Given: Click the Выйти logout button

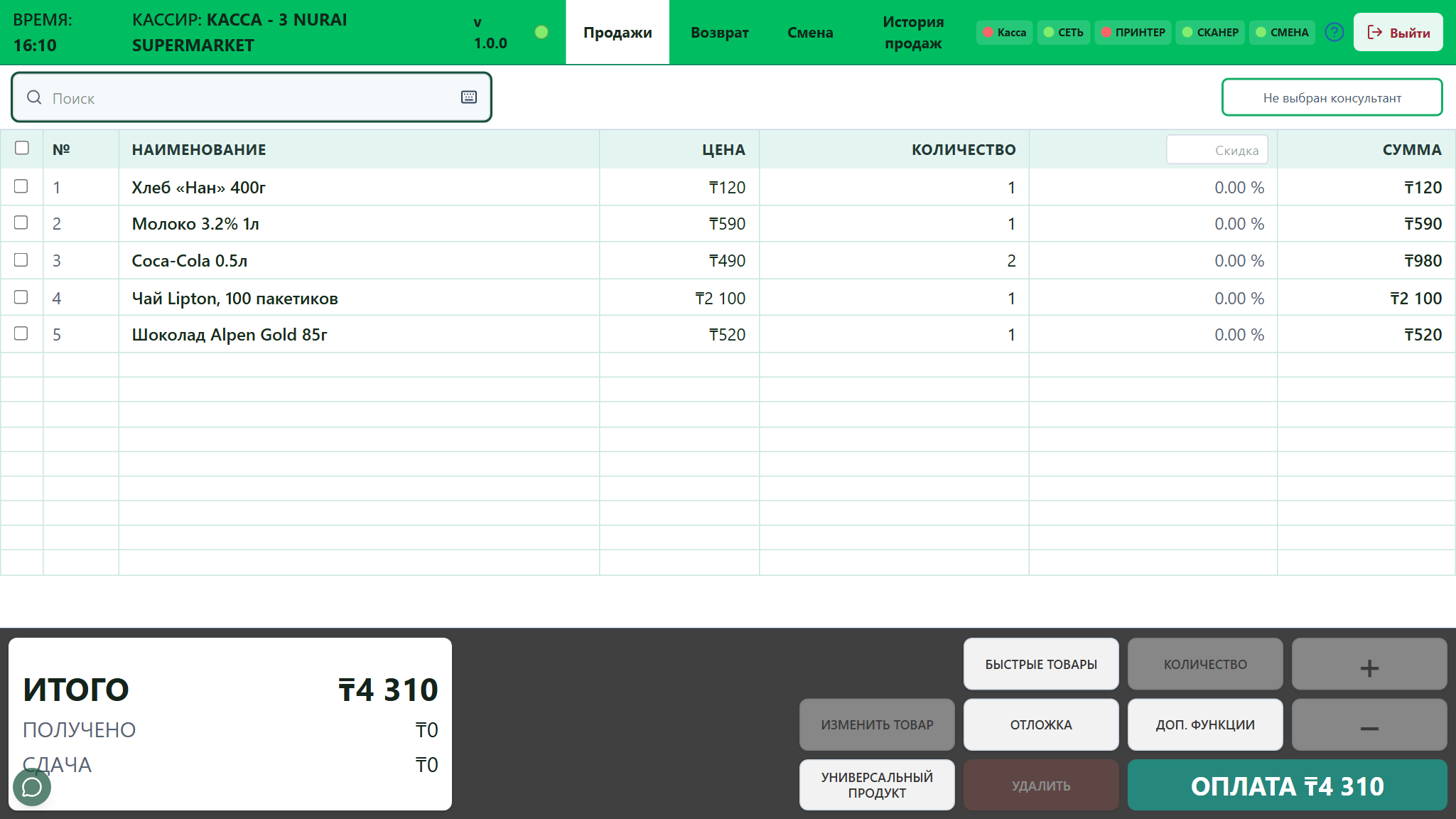Looking at the screenshot, I should pos(1398,32).
